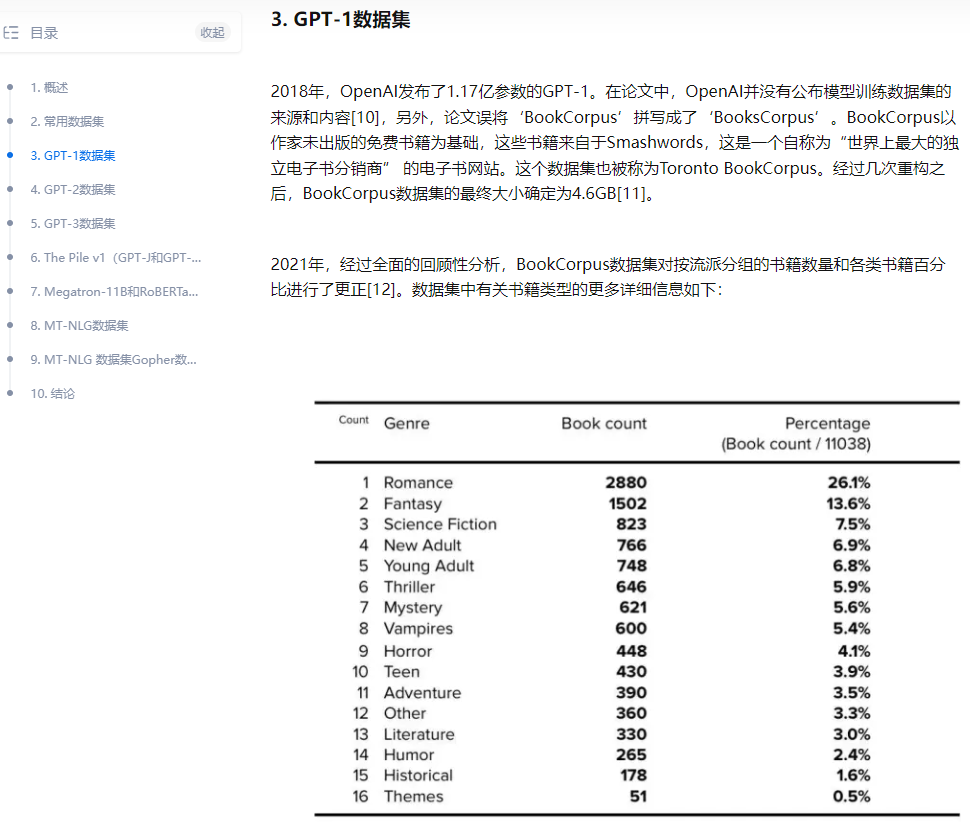Select the Romance genre cell
970x822 pixels.
tap(418, 482)
